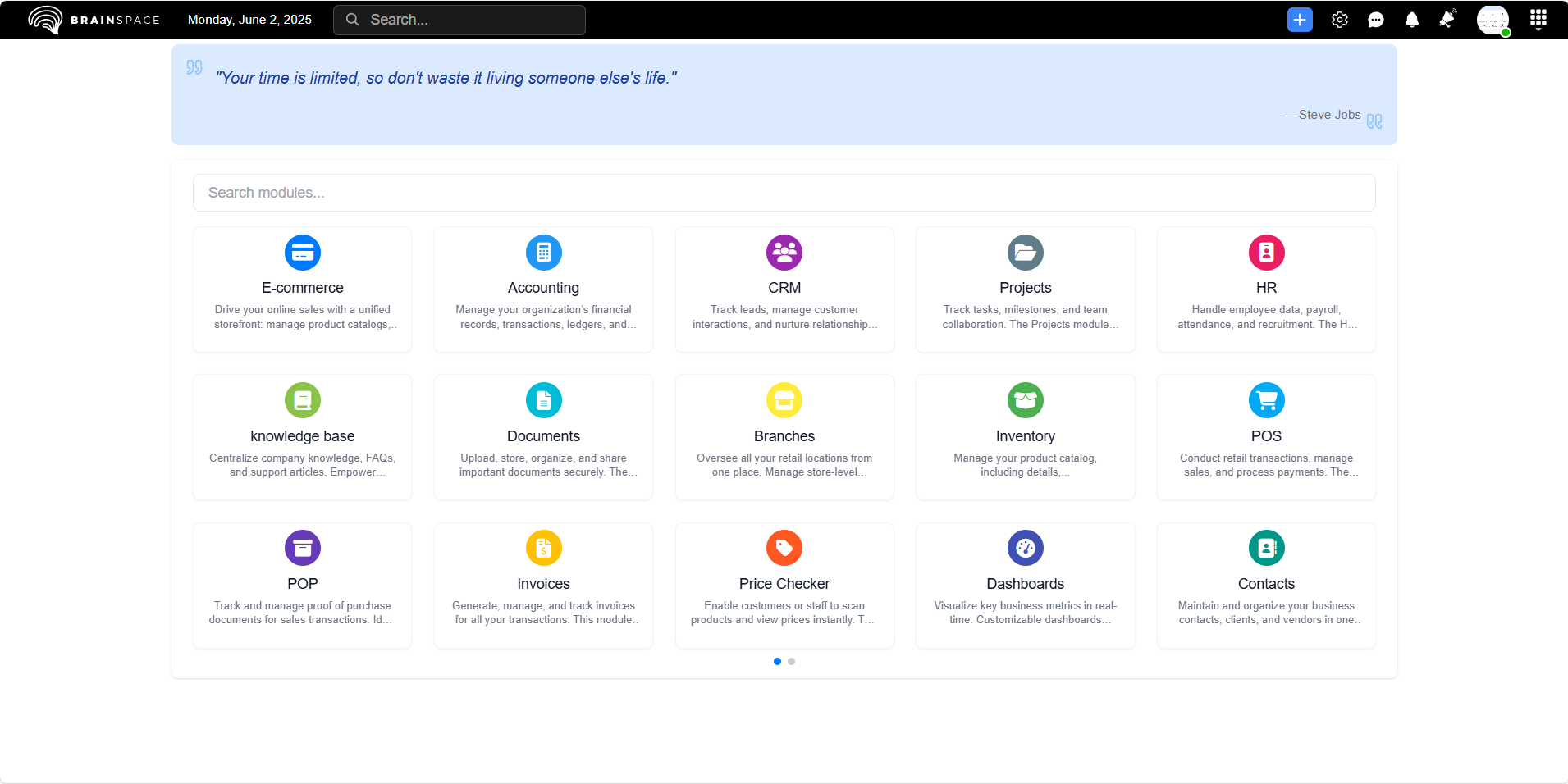Click the Accounting title
The height and width of the screenshot is (784, 1568).
click(x=543, y=288)
